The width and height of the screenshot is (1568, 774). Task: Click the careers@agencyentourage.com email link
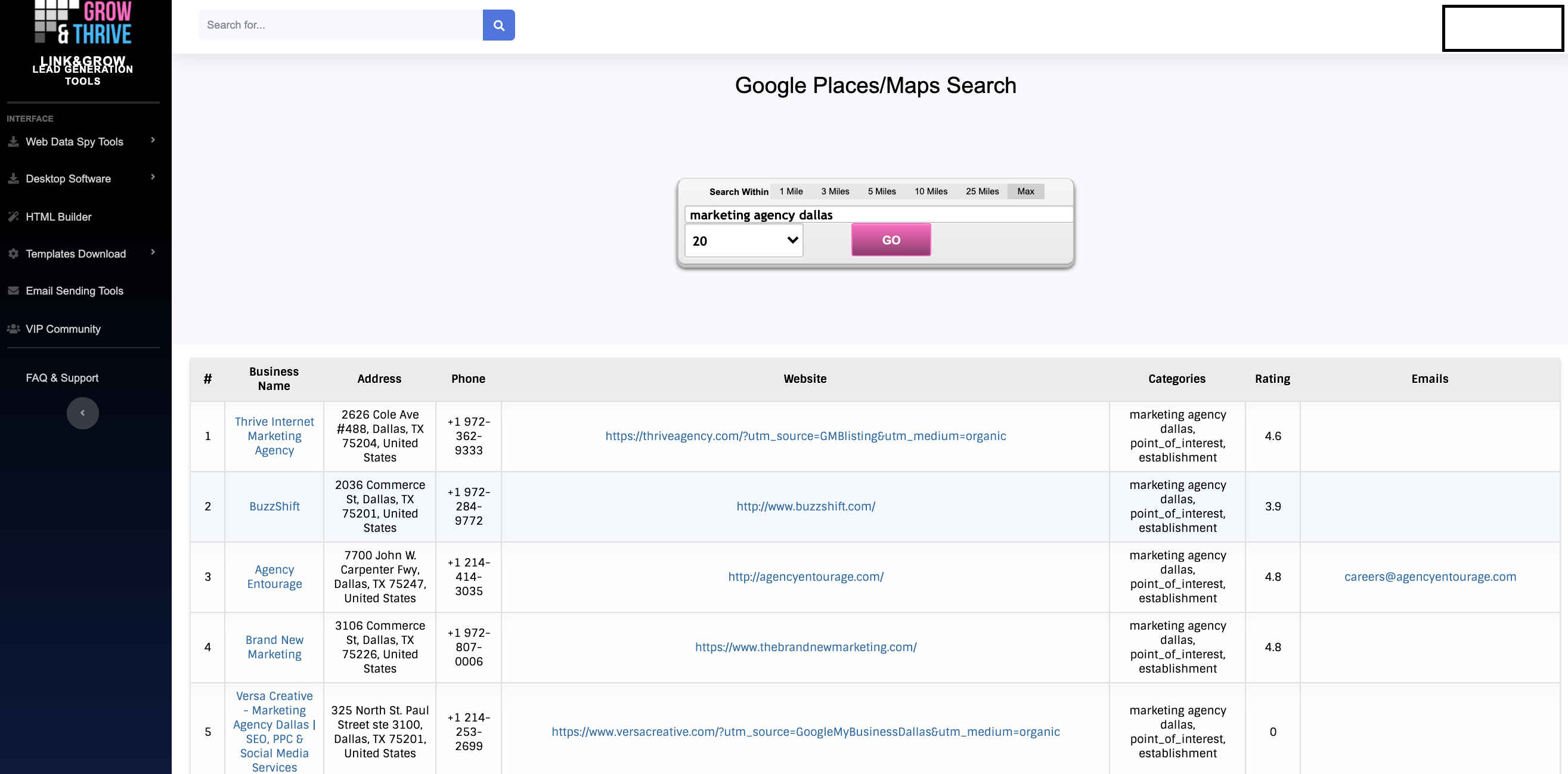(1429, 577)
